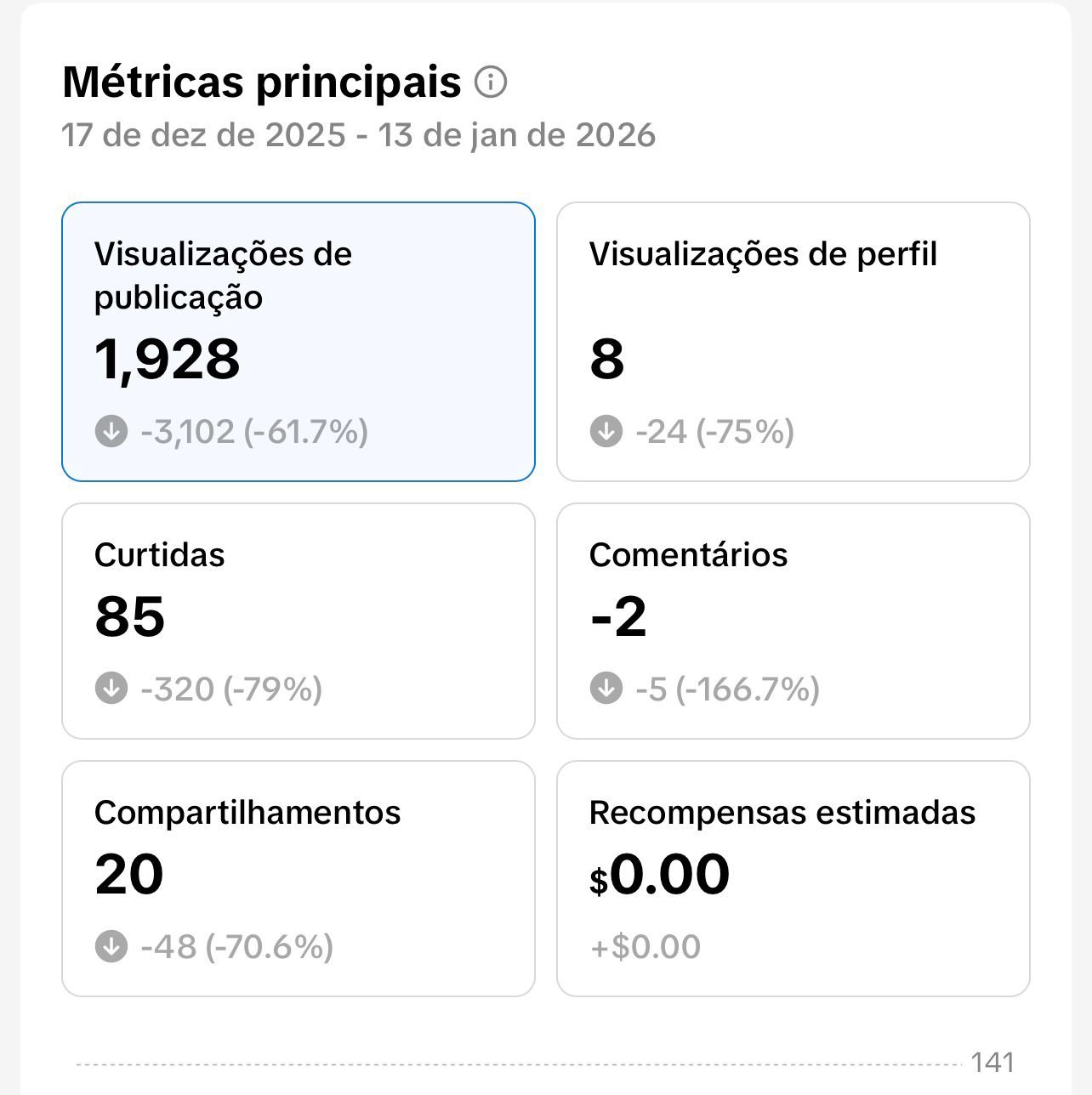The height and width of the screenshot is (1095, 1092).
Task: Click the +$0.00 rewards change text
Action: point(646,946)
